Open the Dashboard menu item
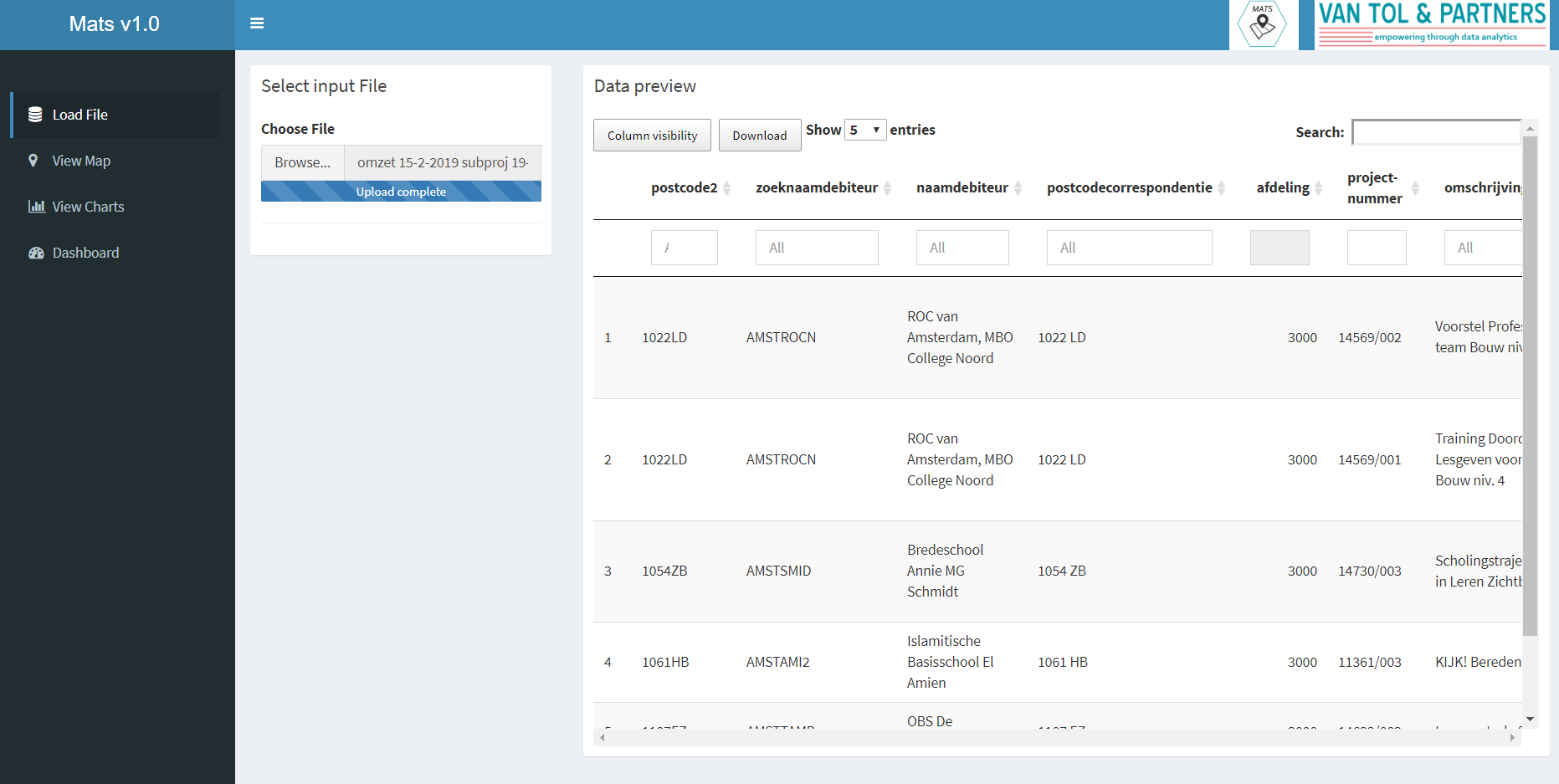This screenshot has width=1559, height=784. coord(115,253)
